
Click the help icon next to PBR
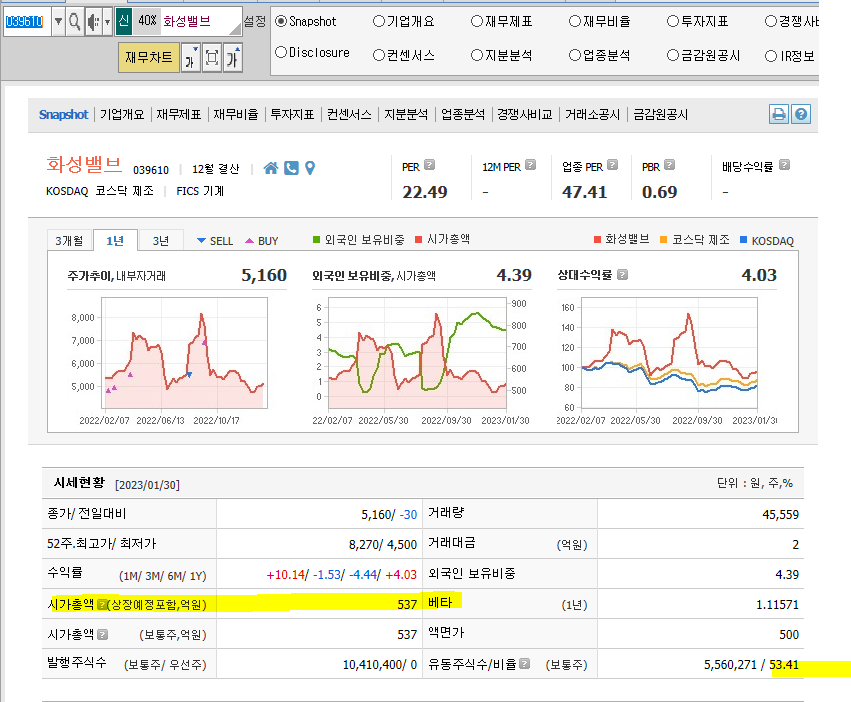[x=669, y=165]
